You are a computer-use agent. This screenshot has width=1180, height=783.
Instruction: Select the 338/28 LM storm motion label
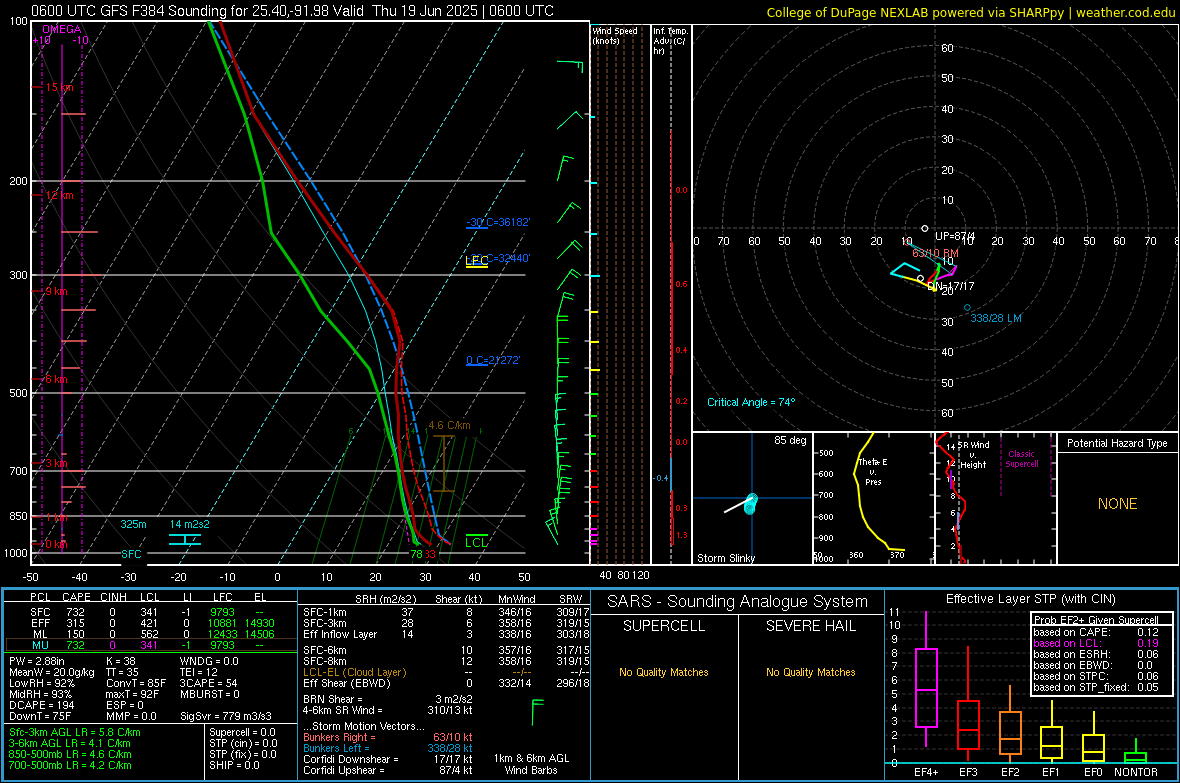[996, 318]
